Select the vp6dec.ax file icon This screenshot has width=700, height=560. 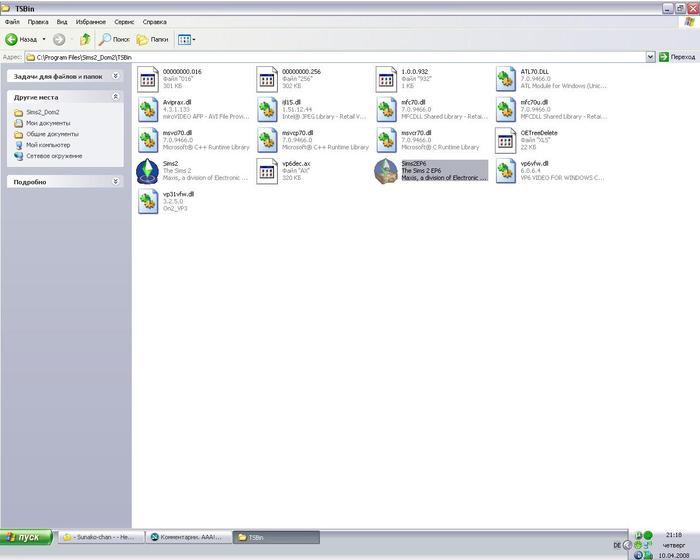pos(267,171)
